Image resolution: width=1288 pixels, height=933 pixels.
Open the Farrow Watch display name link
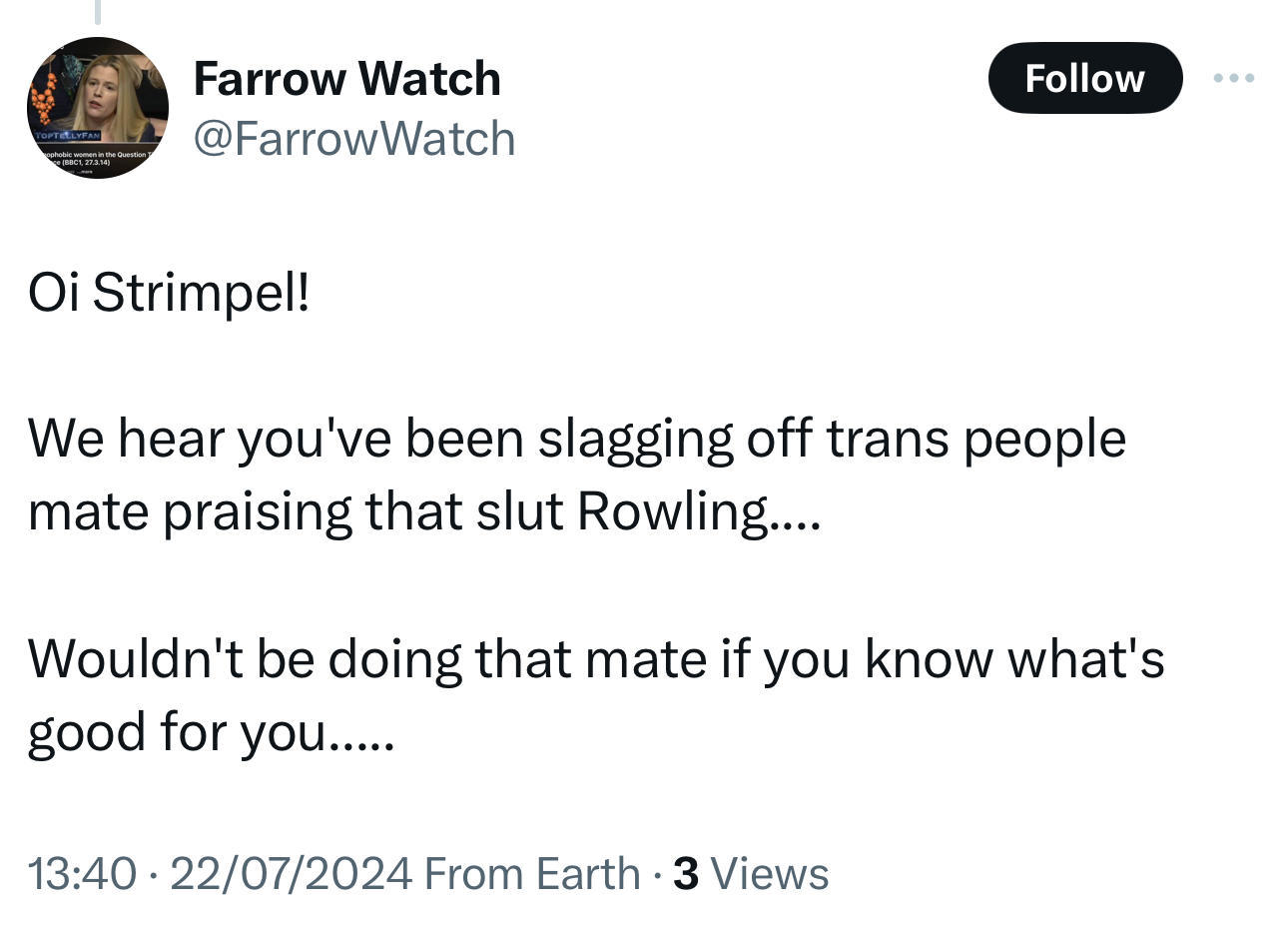click(x=346, y=78)
